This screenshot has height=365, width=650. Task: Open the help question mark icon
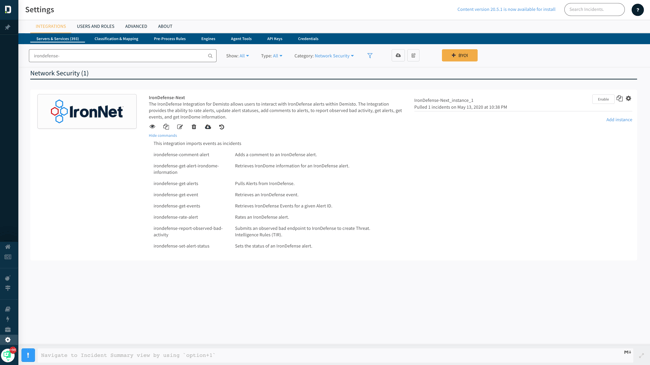point(637,10)
